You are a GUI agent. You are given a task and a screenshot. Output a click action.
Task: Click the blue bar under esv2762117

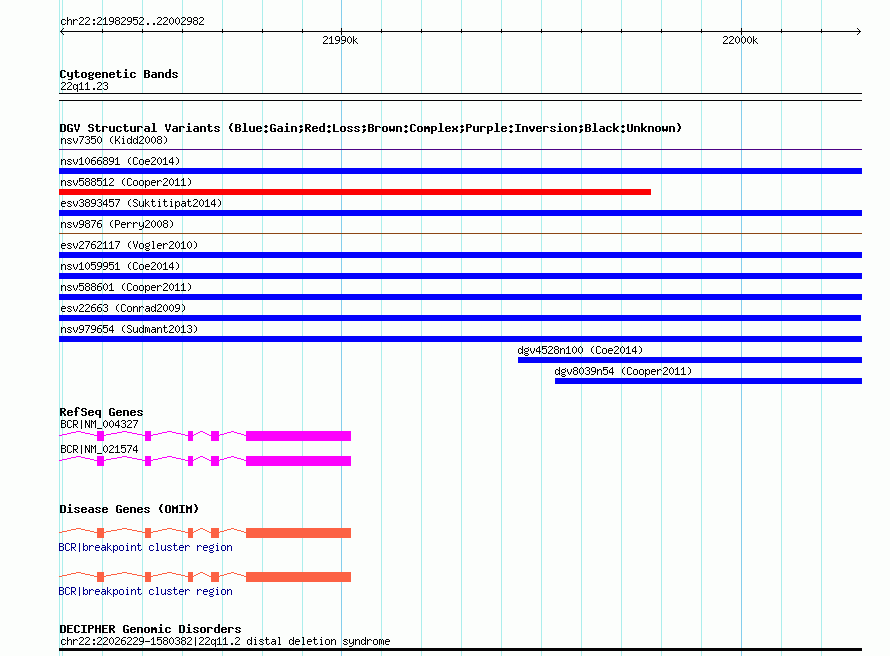coord(460,255)
